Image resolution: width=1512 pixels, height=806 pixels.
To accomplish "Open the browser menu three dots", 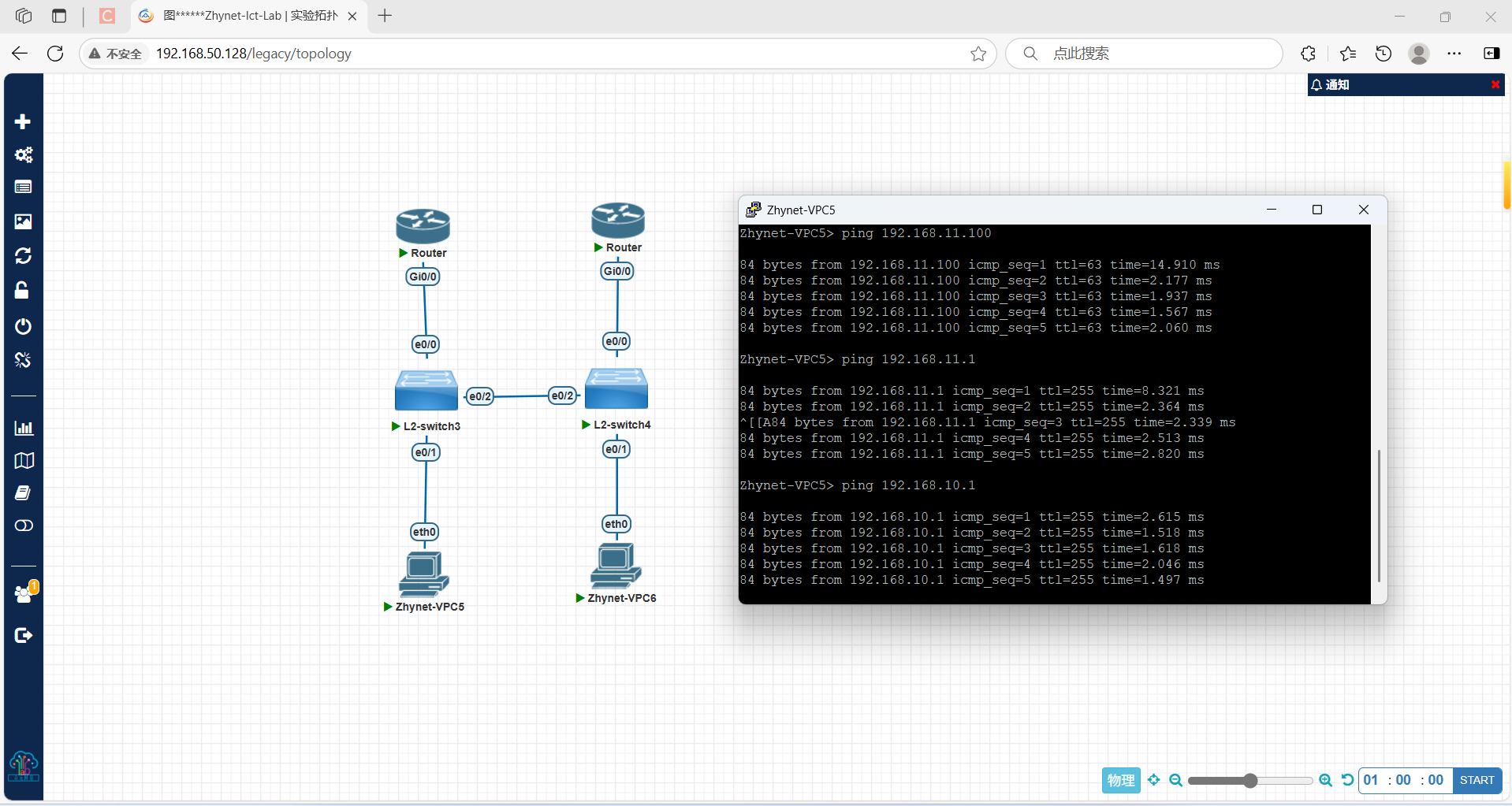I will click(x=1454, y=54).
